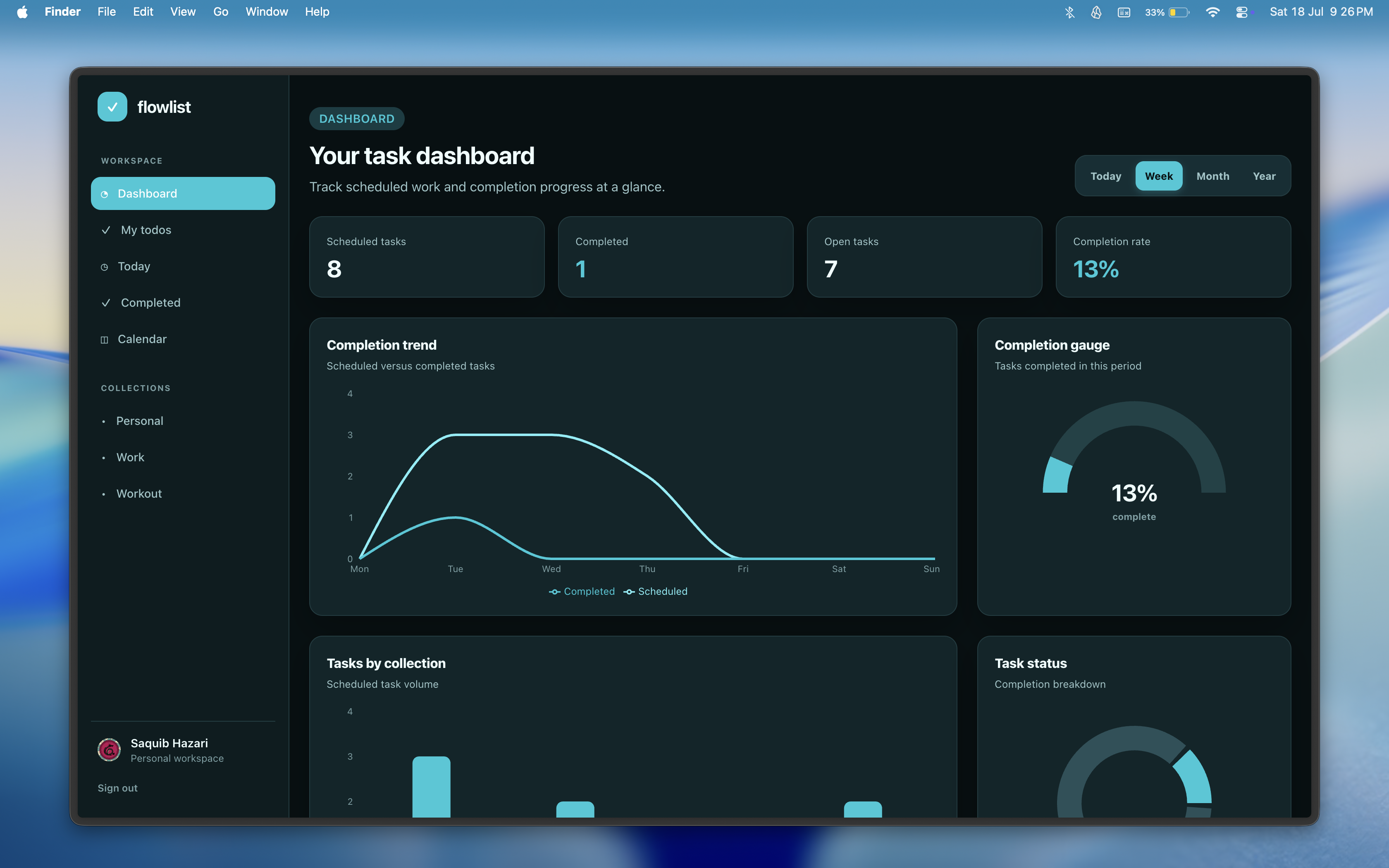This screenshot has width=1389, height=868.
Task: Click the Scheduled tasks card
Action: (x=427, y=257)
